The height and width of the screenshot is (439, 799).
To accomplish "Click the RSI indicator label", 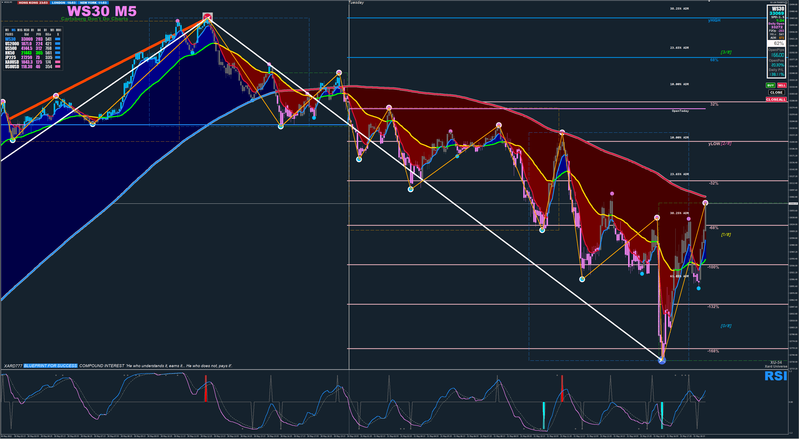I will [776, 376].
